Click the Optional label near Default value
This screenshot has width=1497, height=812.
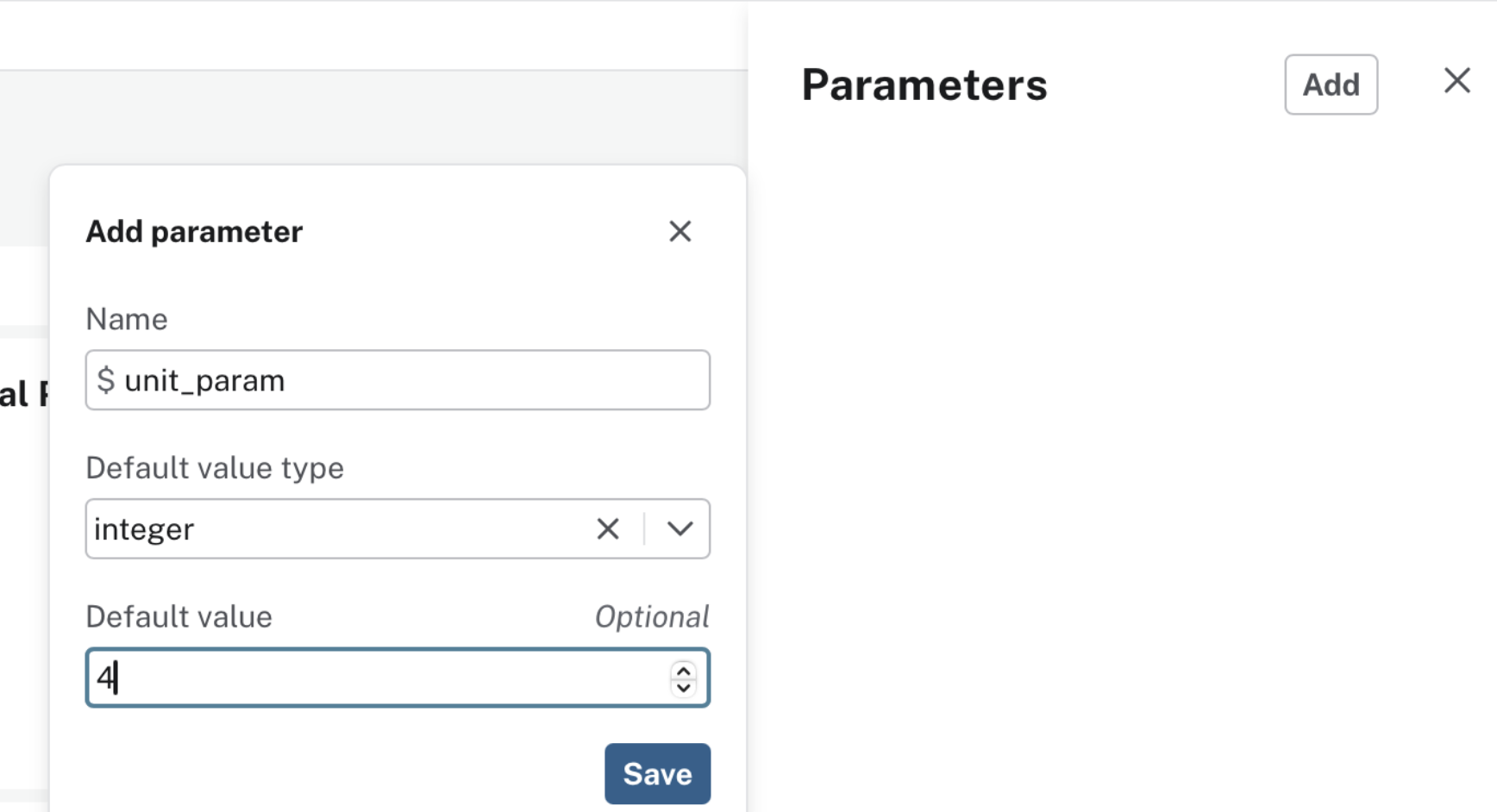[652, 615]
